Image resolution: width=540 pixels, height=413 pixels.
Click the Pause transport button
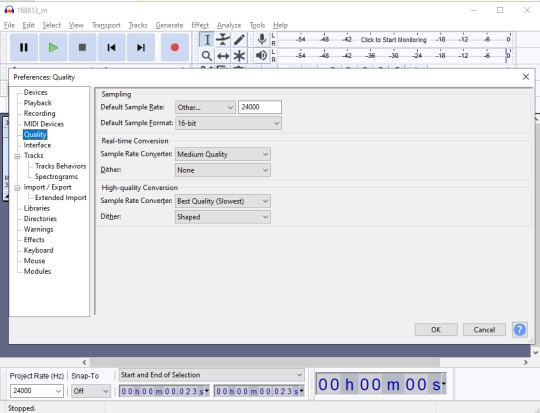tap(24, 47)
